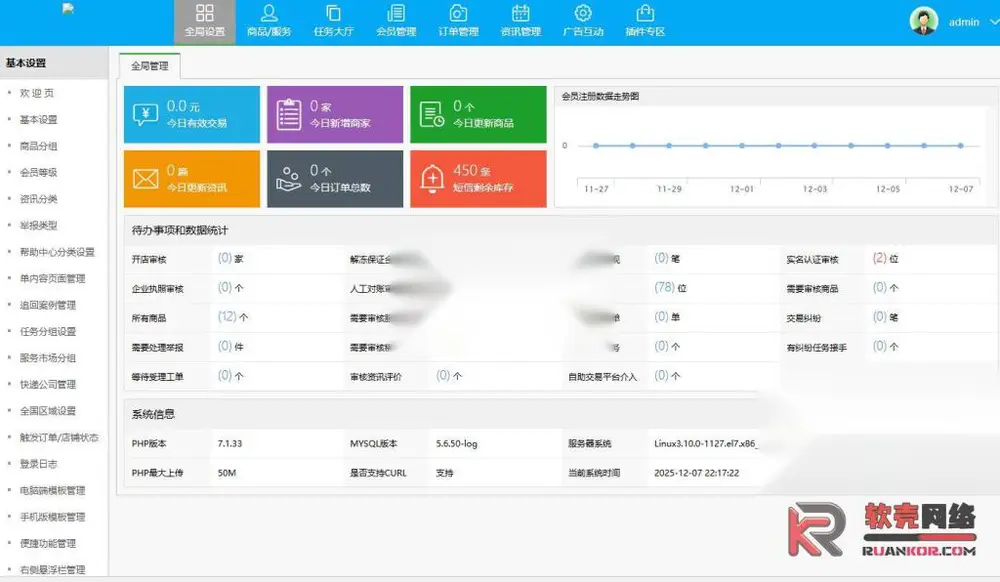
Task: Expand the admin account dropdown arrow
Action: 994,22
